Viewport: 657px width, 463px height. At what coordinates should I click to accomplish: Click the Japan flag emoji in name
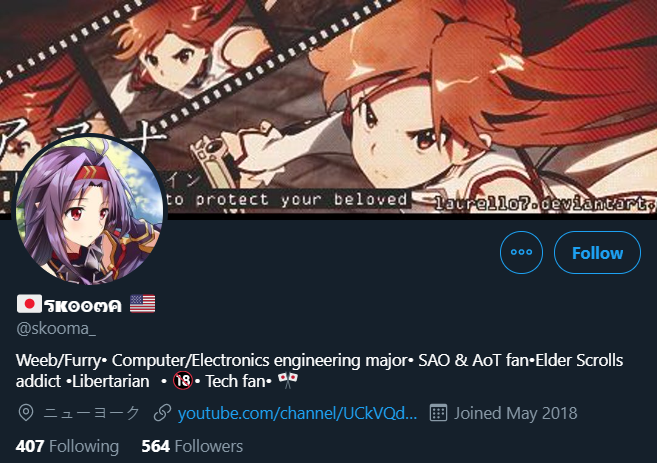[29, 304]
